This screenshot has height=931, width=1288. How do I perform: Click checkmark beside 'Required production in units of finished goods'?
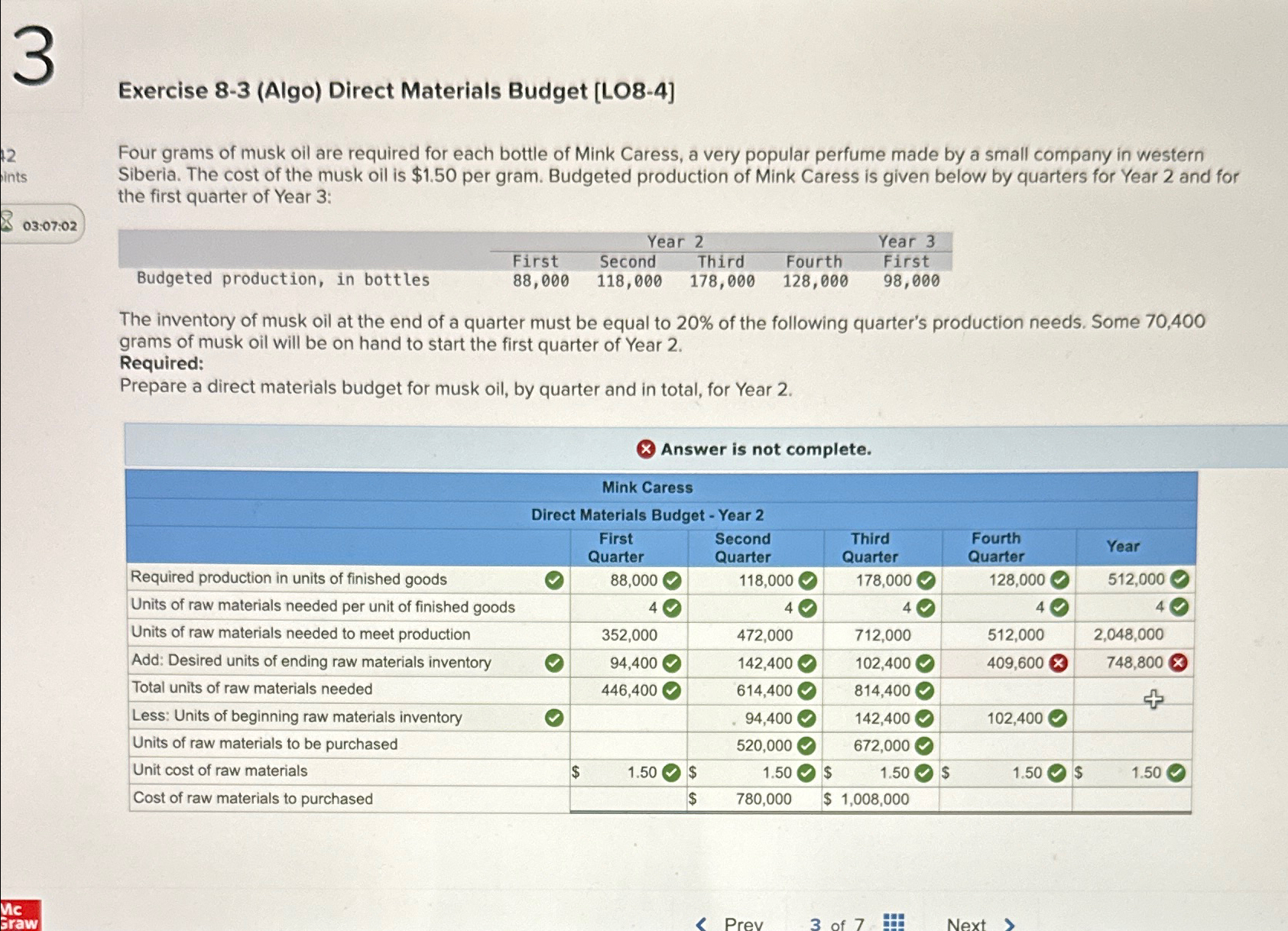tap(556, 580)
